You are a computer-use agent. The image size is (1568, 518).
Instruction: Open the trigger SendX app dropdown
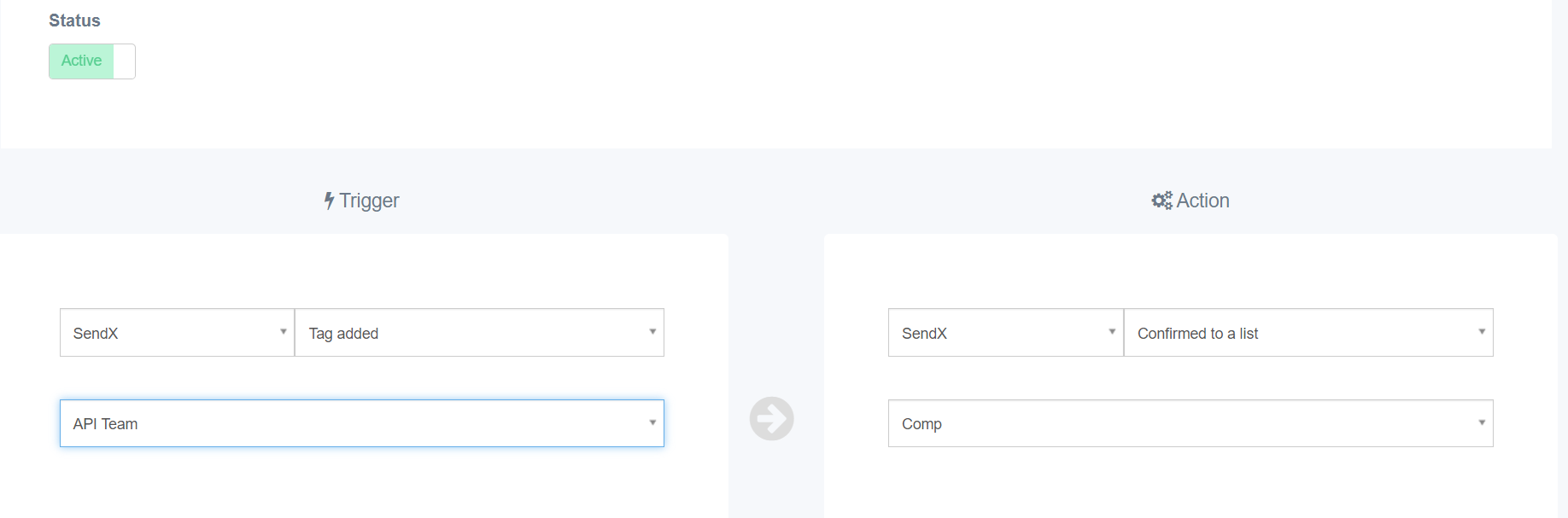(x=177, y=333)
